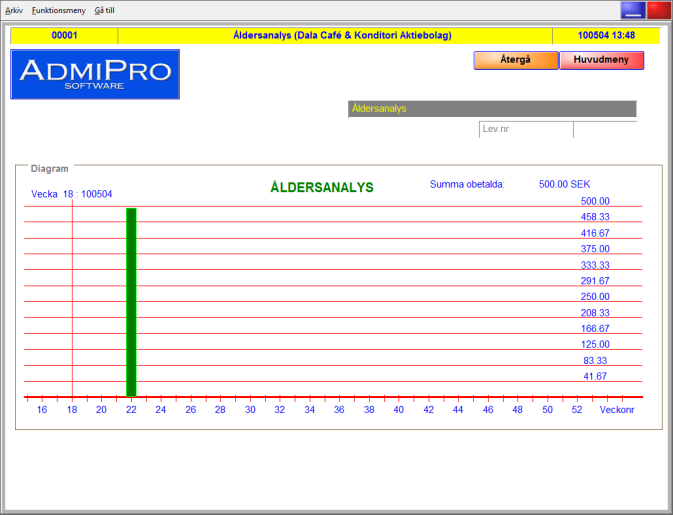Open the Funktionsmeny menu
The width and height of the screenshot is (673, 515).
coord(58,10)
